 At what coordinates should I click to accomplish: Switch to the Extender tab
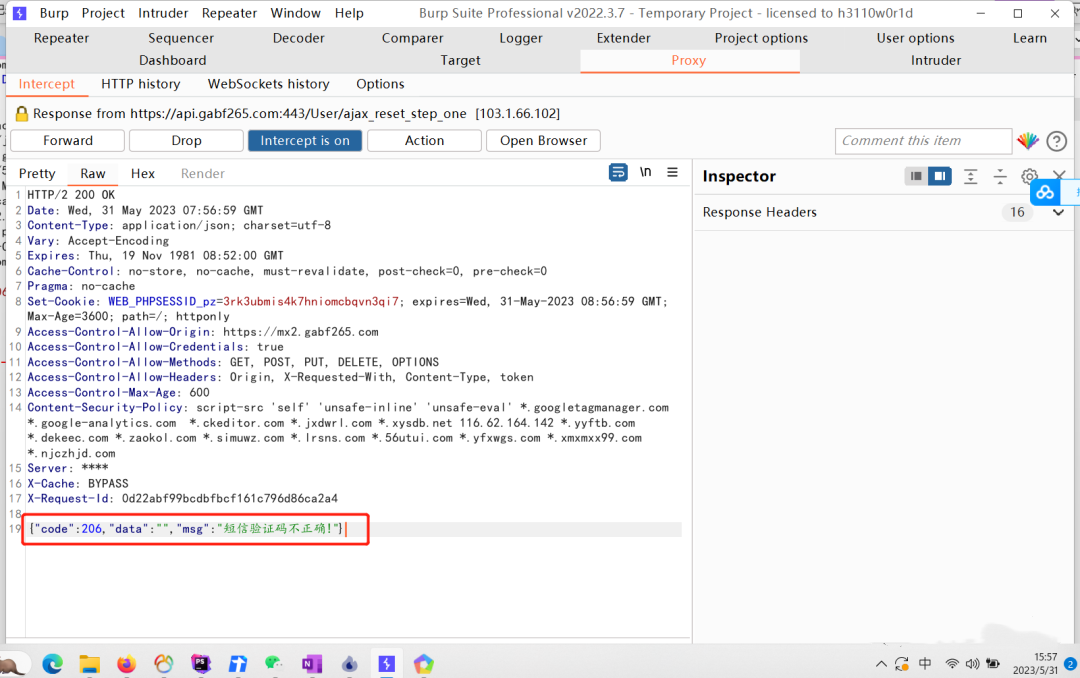tap(623, 38)
